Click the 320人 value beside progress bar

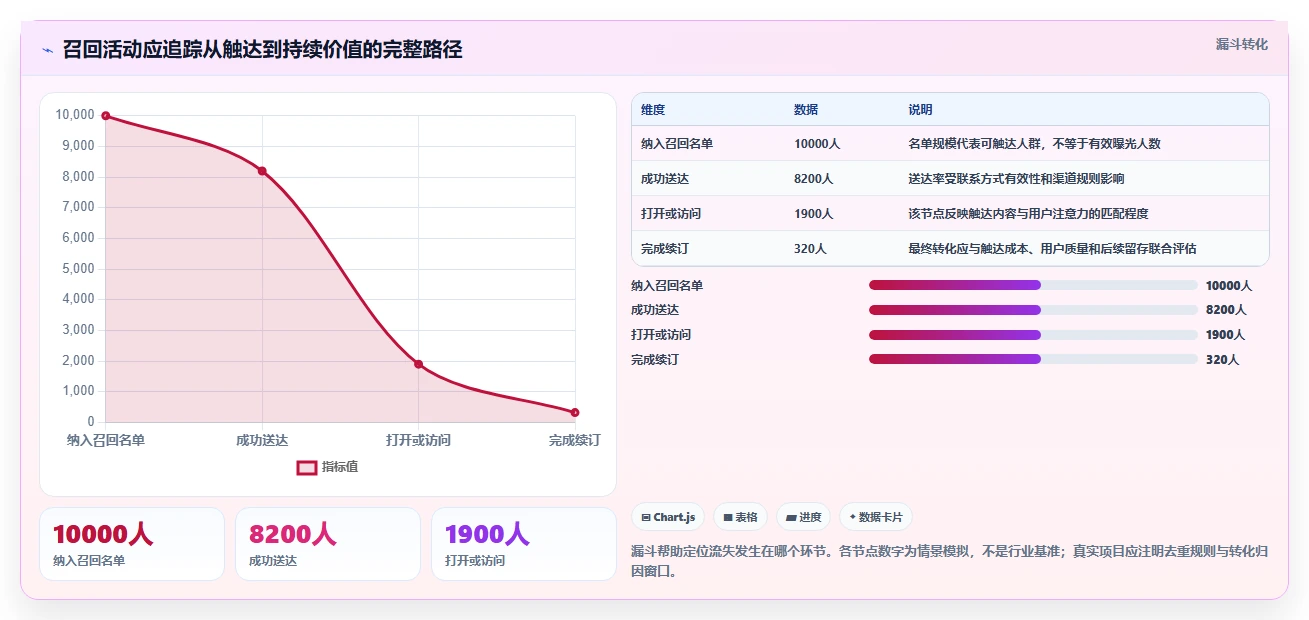1222,360
